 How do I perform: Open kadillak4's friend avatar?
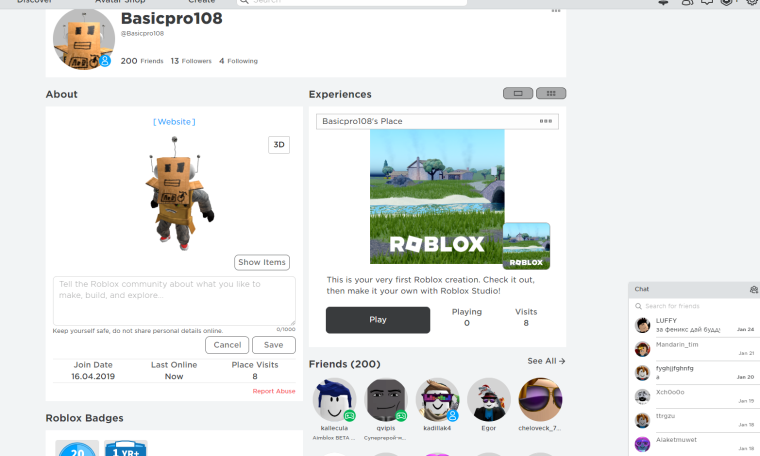click(437, 399)
